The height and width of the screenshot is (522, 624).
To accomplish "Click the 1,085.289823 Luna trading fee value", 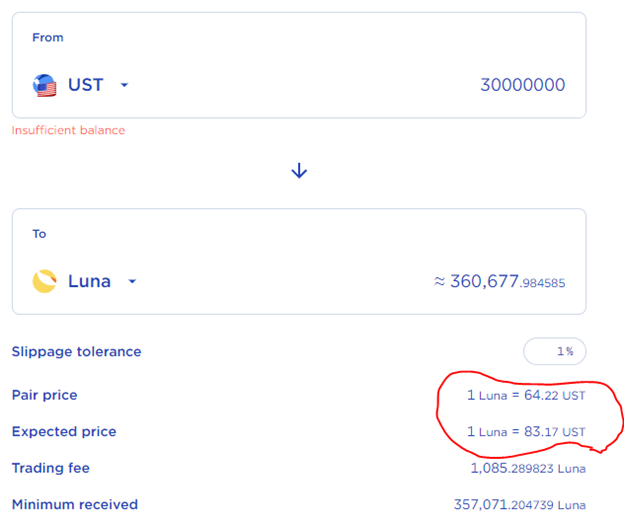I will [x=528, y=468].
